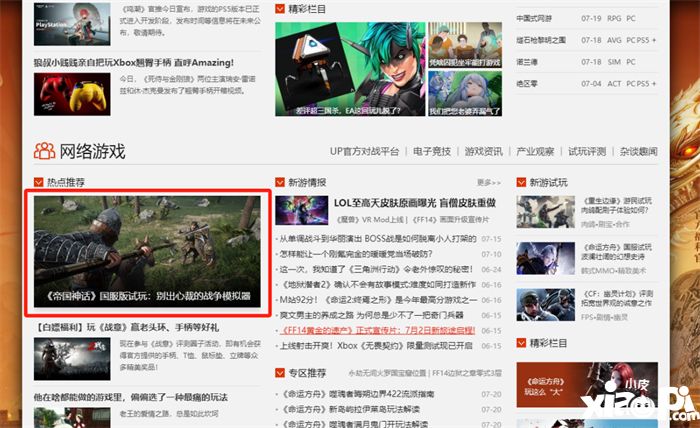This screenshot has height=428, width=700.
Task: Open the 《重生边缘》 review thumbnail
Action: (546, 212)
